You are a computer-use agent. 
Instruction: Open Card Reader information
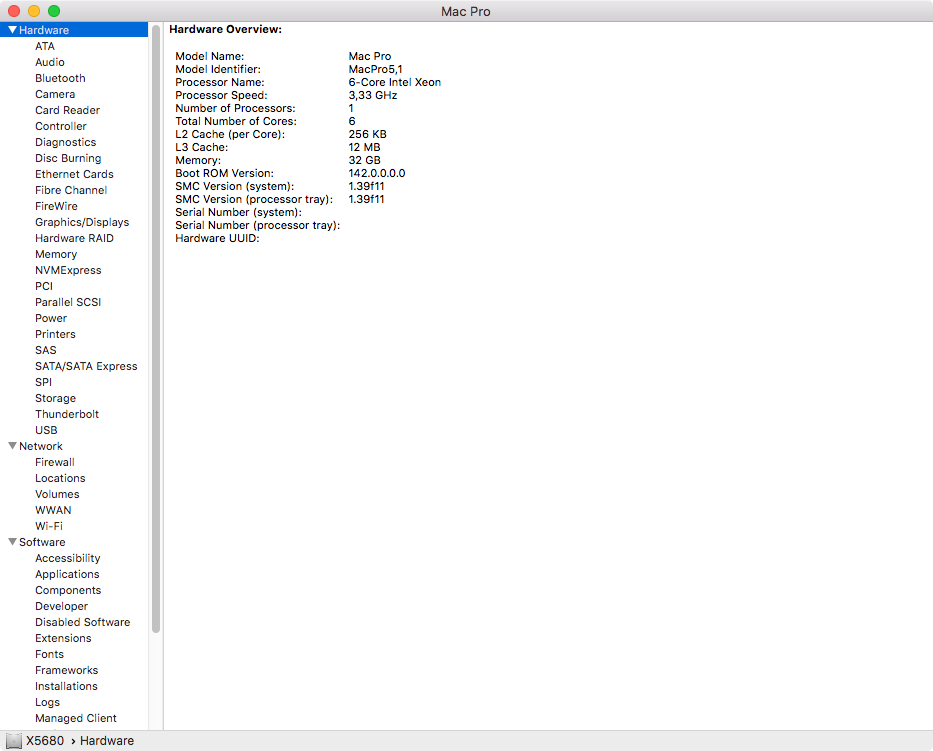click(67, 110)
